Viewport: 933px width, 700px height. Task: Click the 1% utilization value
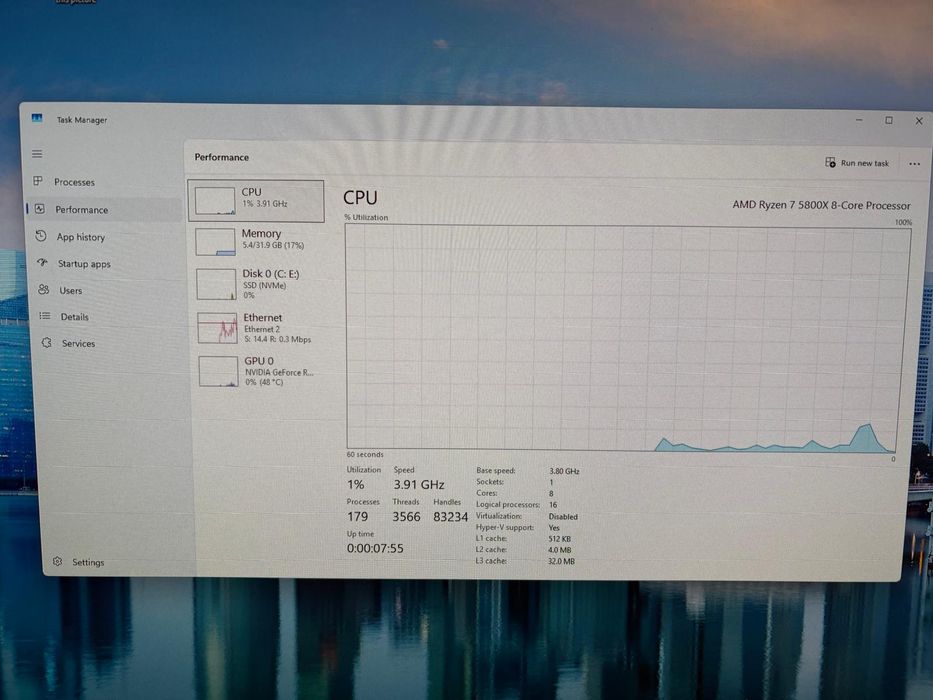tap(355, 485)
